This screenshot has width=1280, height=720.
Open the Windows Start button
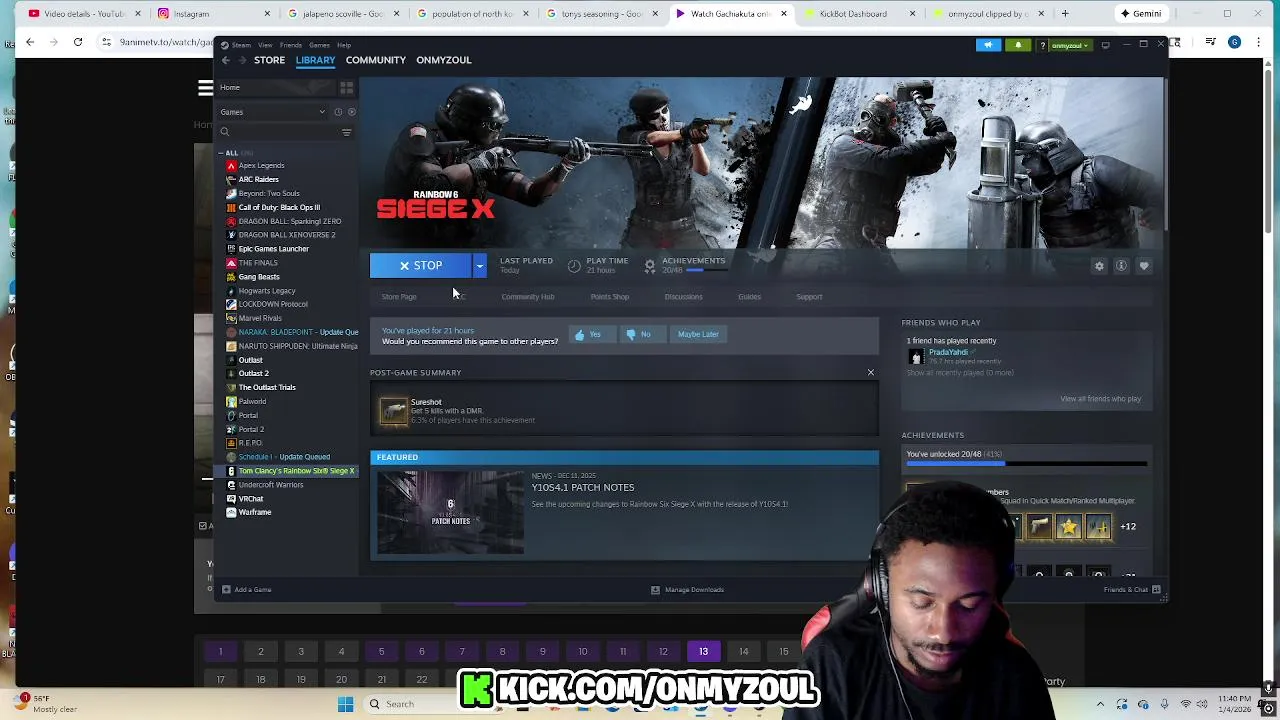tap(345, 704)
